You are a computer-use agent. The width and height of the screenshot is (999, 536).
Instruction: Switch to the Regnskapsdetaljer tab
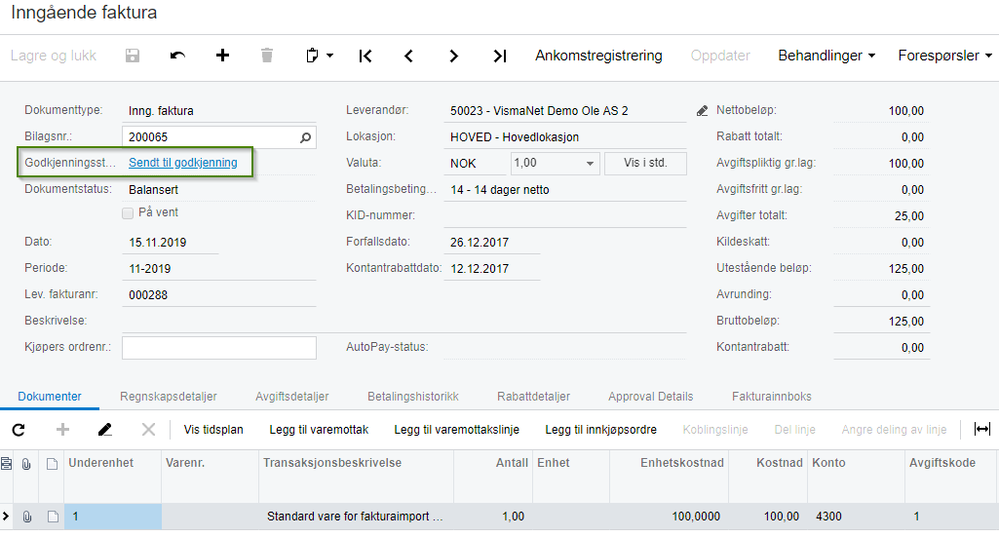[168, 397]
